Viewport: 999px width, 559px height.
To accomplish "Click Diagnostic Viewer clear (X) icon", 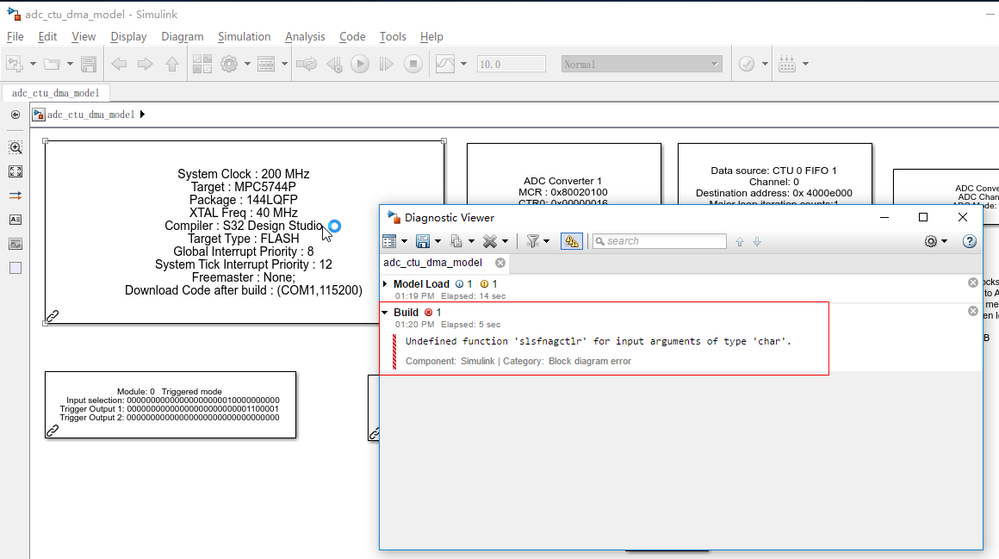I will (x=489, y=241).
